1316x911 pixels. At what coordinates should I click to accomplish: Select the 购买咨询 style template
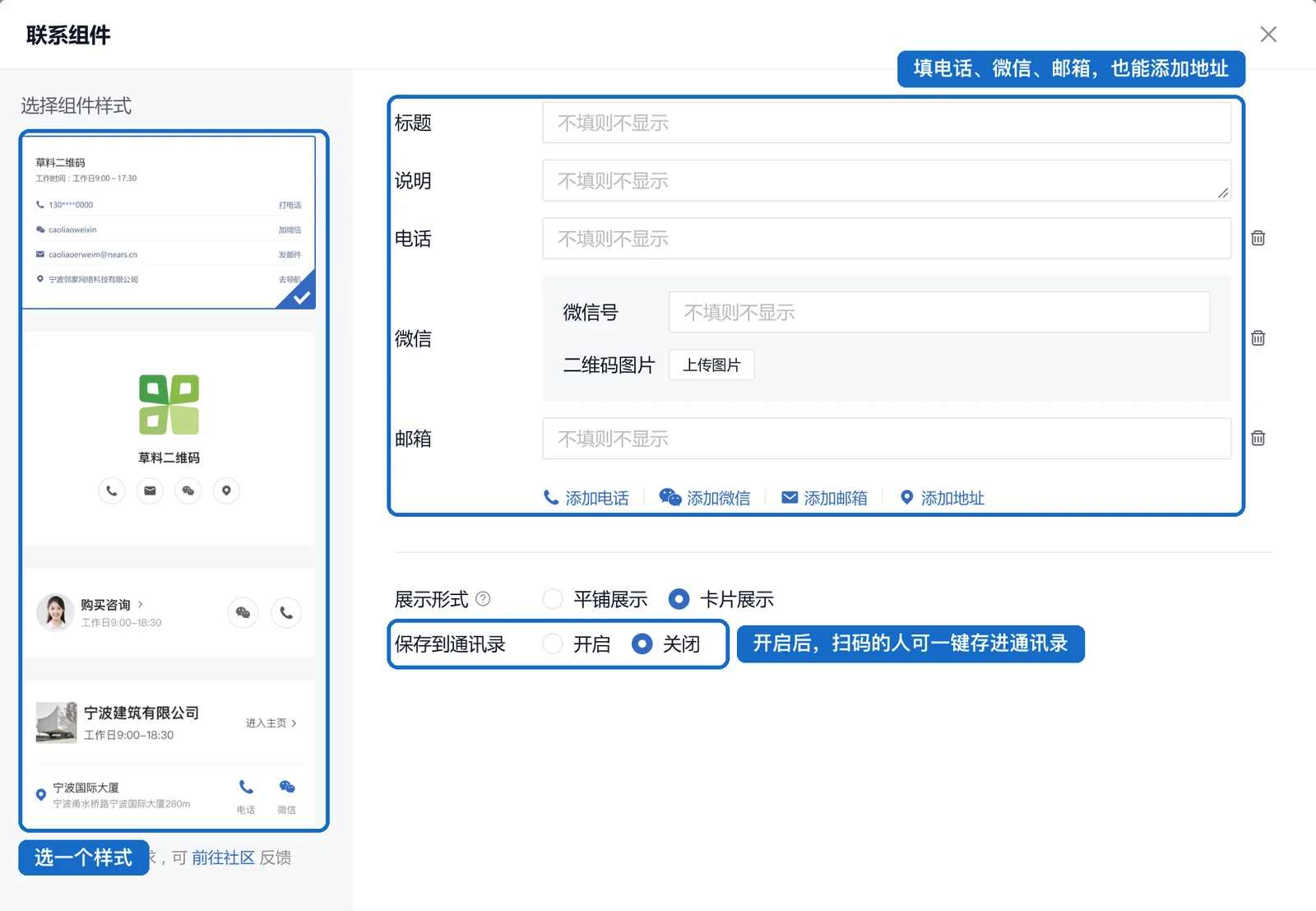coord(169,612)
